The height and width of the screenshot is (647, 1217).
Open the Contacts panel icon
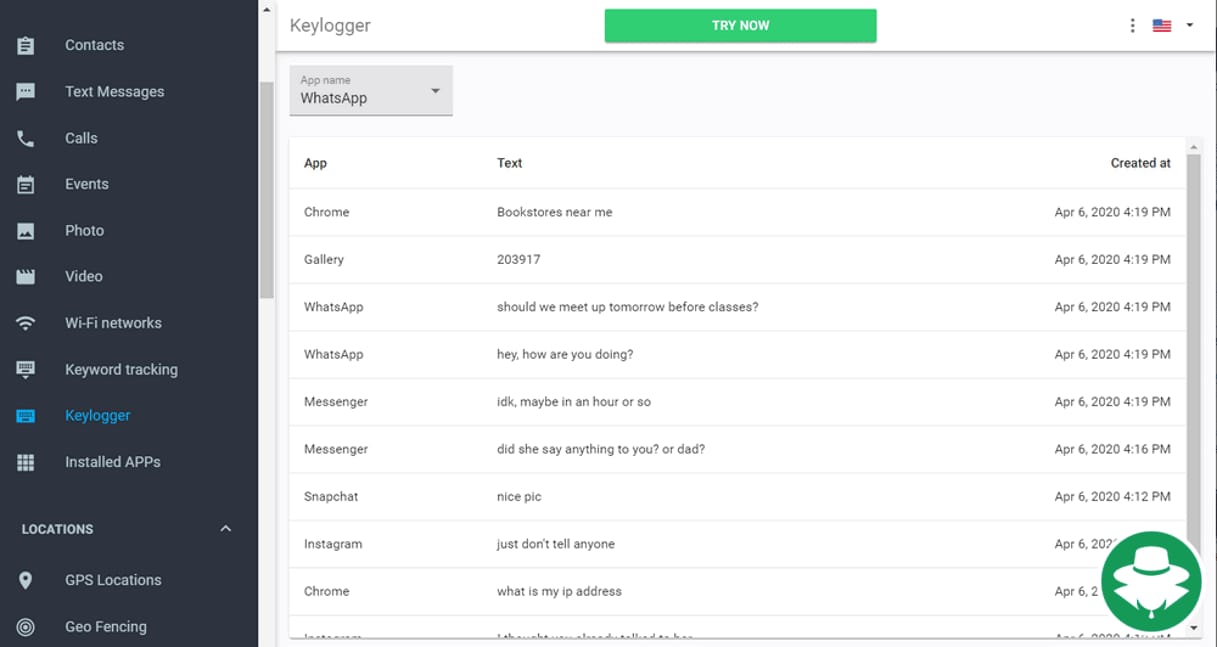(26, 44)
